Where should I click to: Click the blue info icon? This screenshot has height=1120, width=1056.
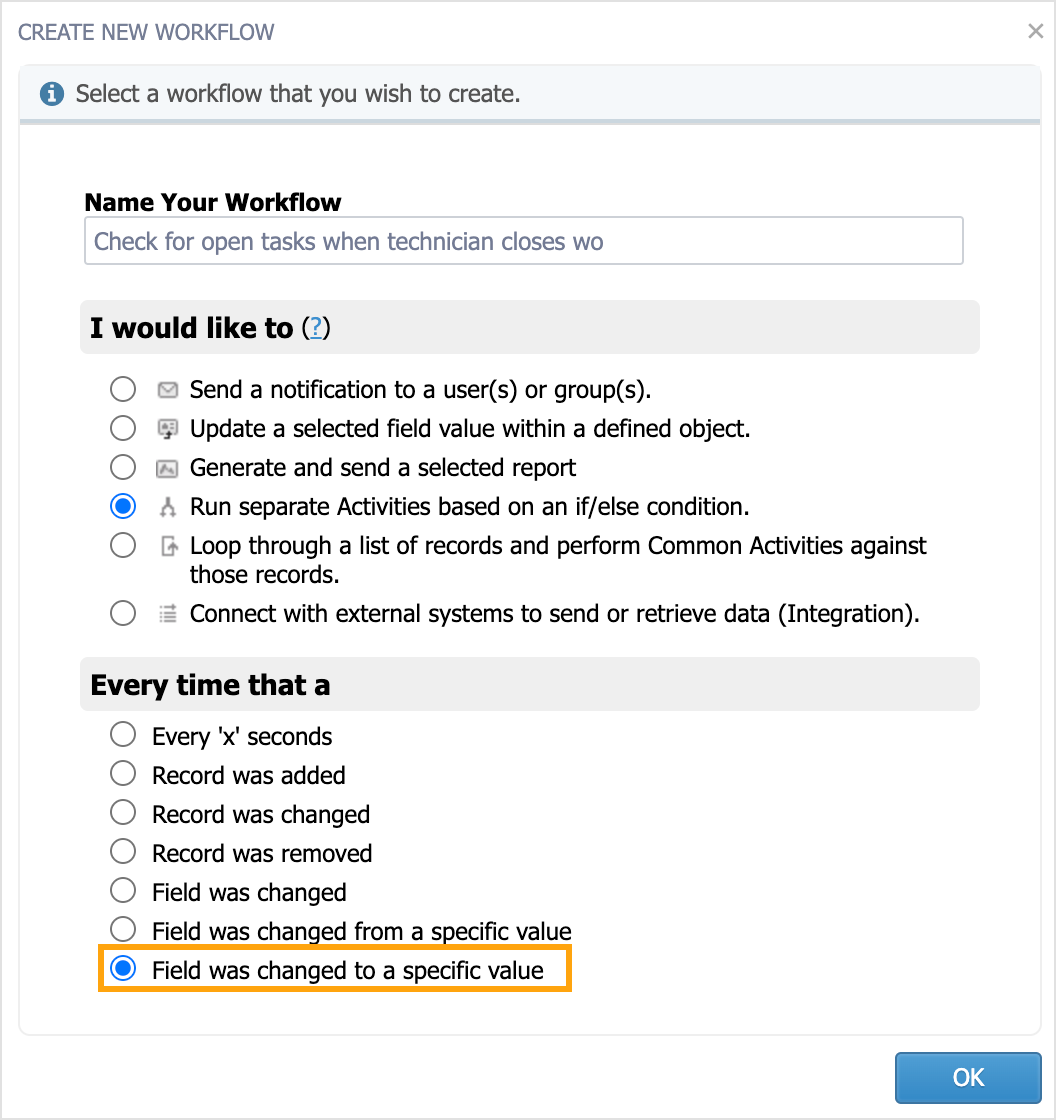click(x=51, y=94)
